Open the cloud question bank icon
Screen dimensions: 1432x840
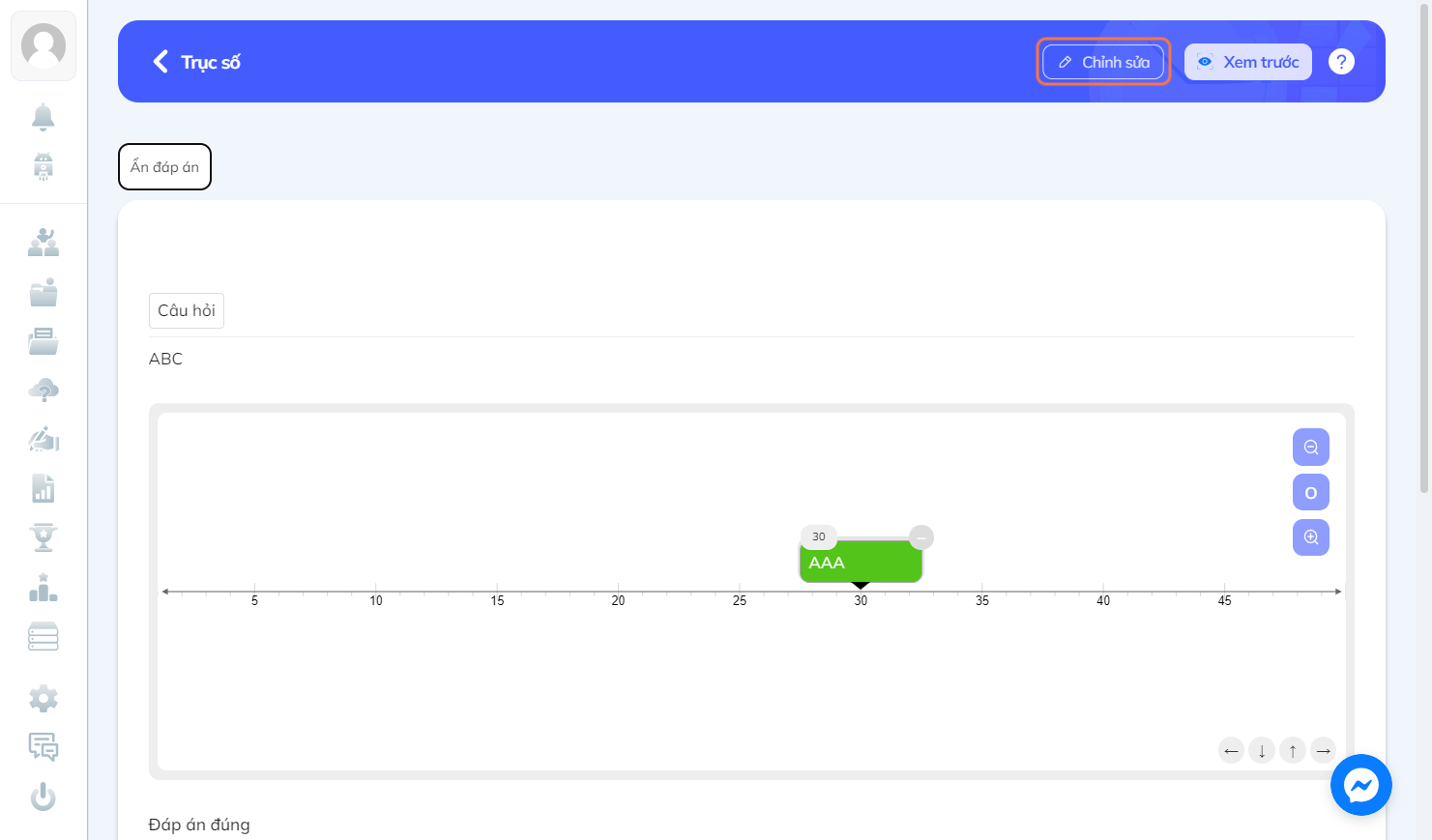[44, 391]
